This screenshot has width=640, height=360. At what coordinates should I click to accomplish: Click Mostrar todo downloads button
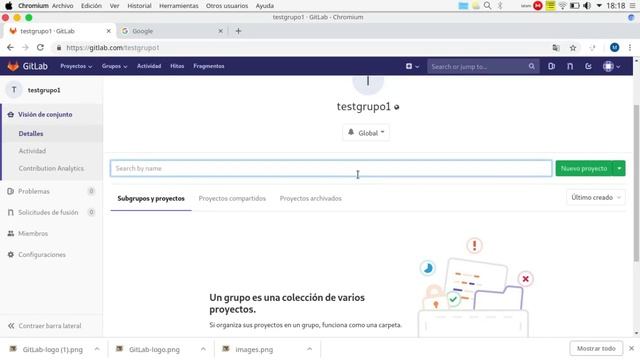(x=596, y=349)
